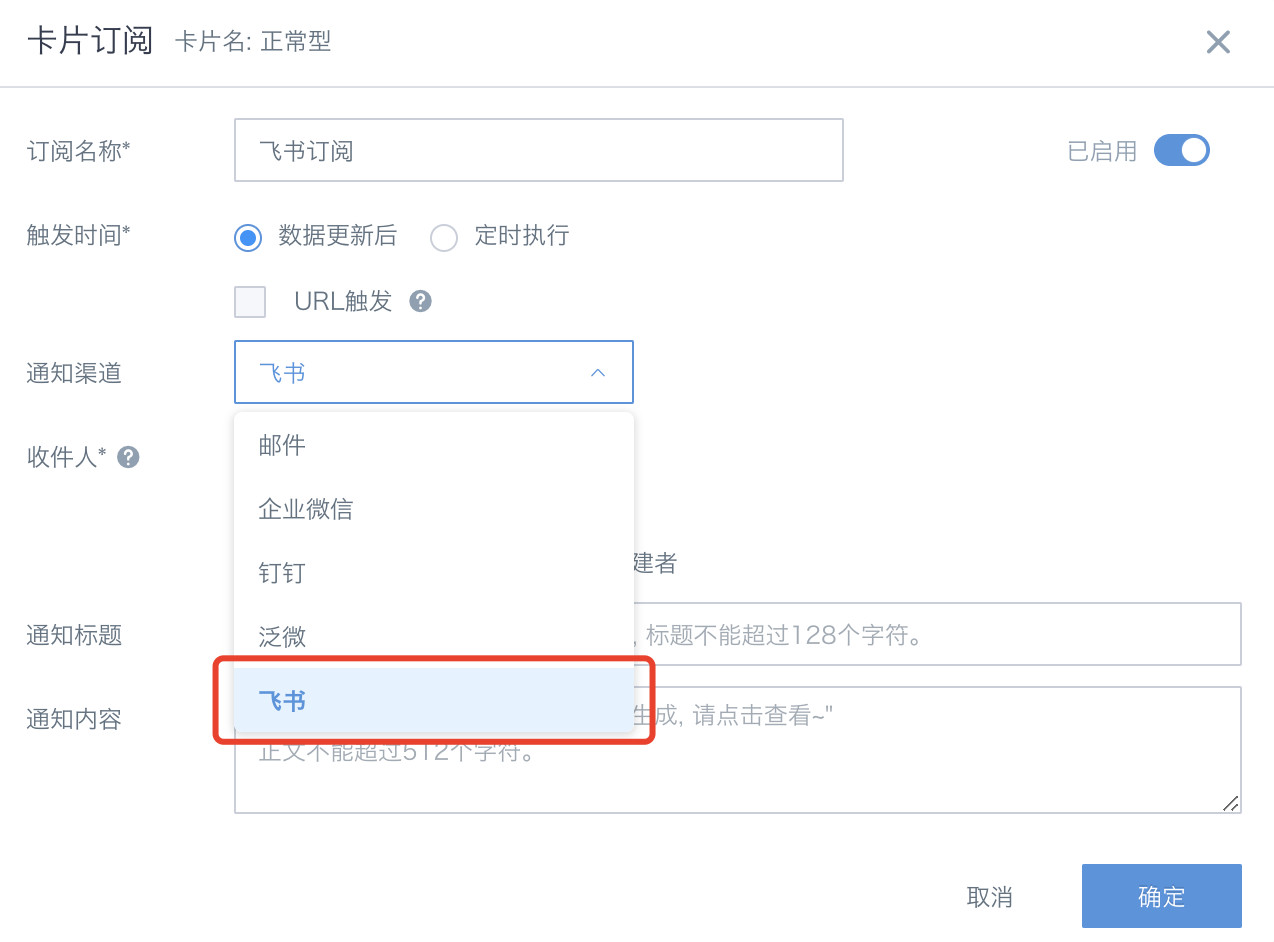Select the 数据更新后 radio button

pyautogui.click(x=248, y=238)
